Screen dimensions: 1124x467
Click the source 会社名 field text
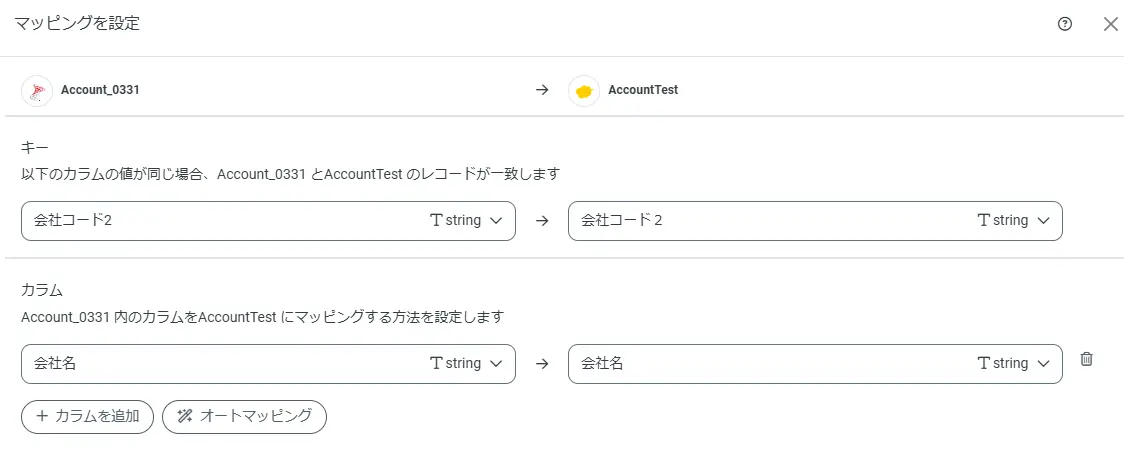click(x=56, y=364)
